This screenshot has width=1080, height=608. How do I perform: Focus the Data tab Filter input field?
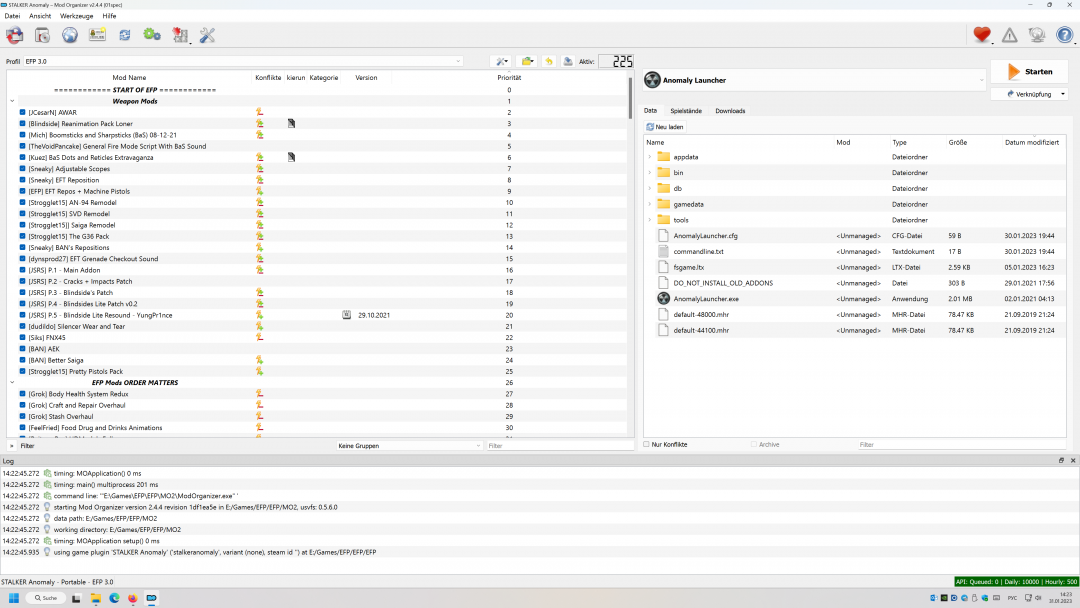pyautogui.click(x=962, y=445)
